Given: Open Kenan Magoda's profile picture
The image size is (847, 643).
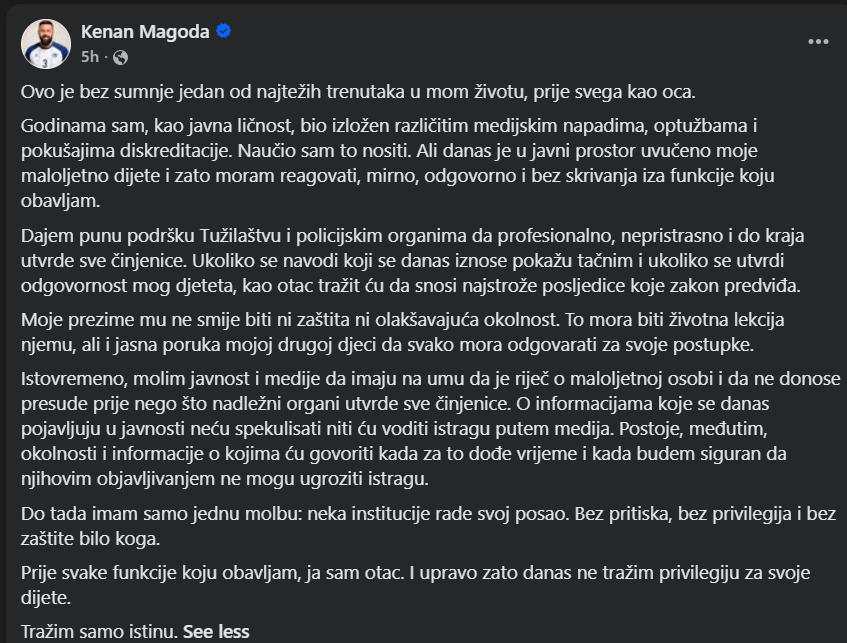Looking at the screenshot, I should pos(46,44).
